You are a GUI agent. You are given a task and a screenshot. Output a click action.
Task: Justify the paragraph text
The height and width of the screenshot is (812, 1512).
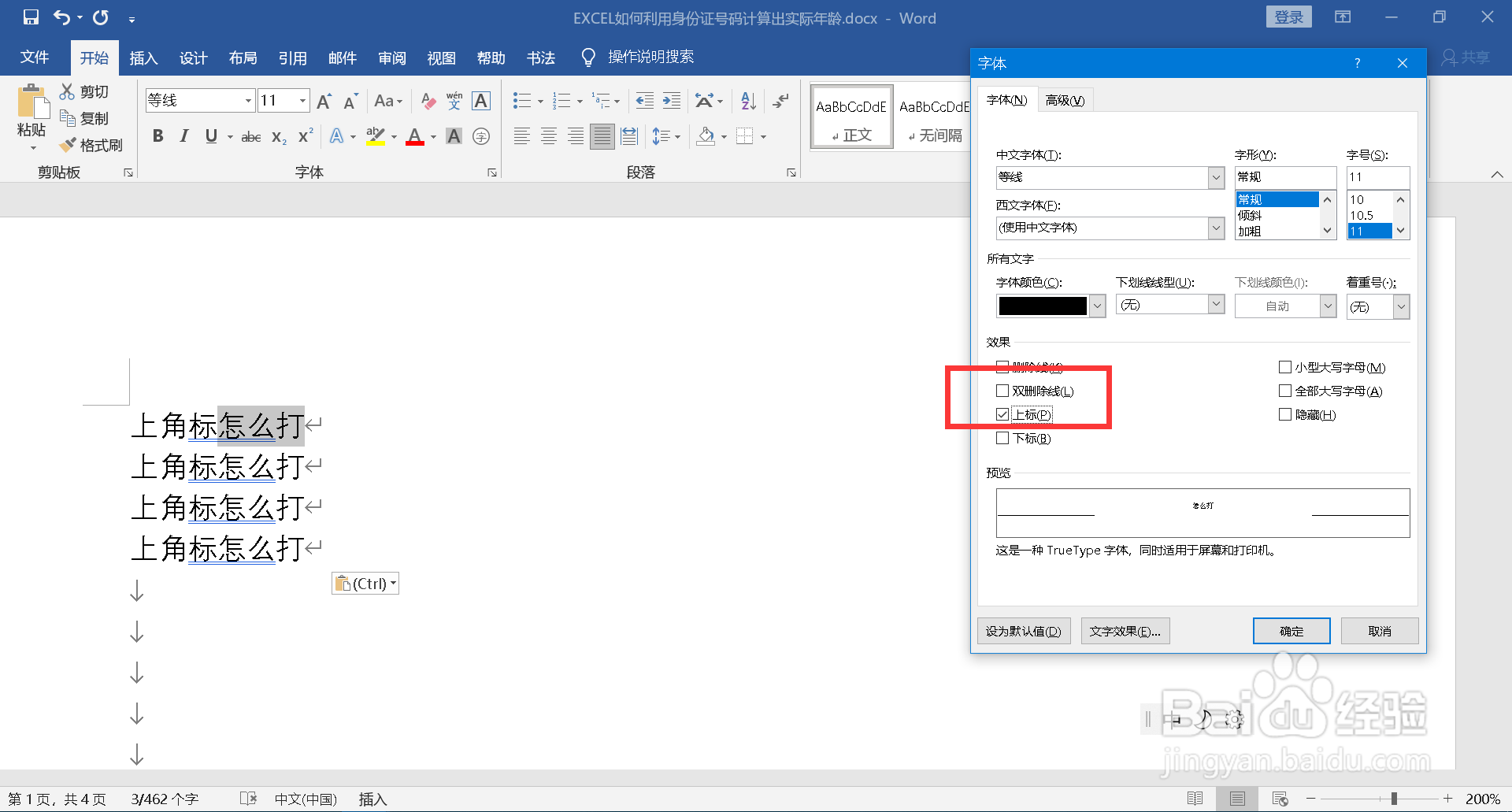(x=602, y=136)
